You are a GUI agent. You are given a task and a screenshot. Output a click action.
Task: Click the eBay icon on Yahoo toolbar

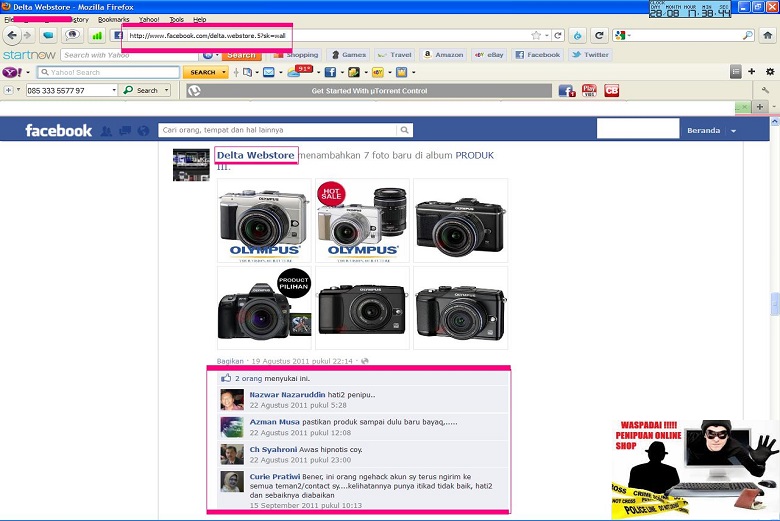pyautogui.click(x=378, y=72)
